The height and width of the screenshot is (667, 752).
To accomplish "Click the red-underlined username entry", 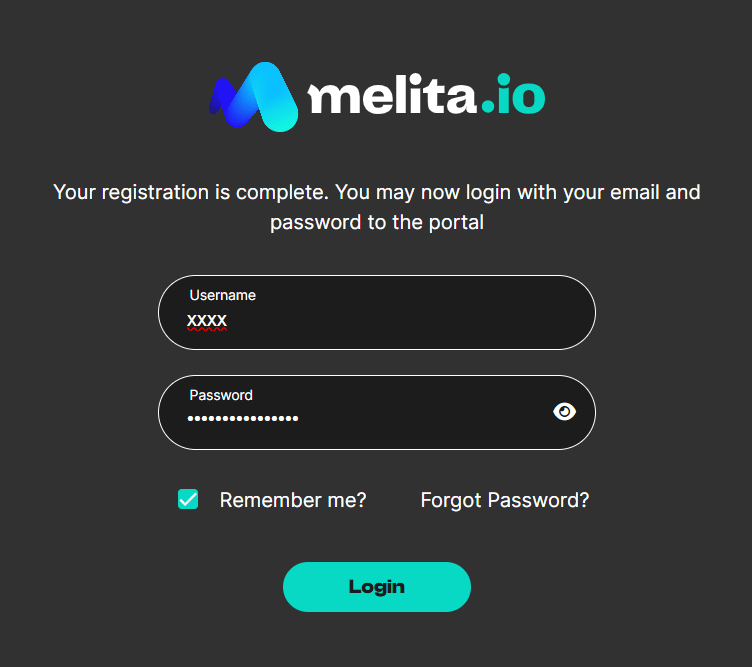I will [207, 321].
